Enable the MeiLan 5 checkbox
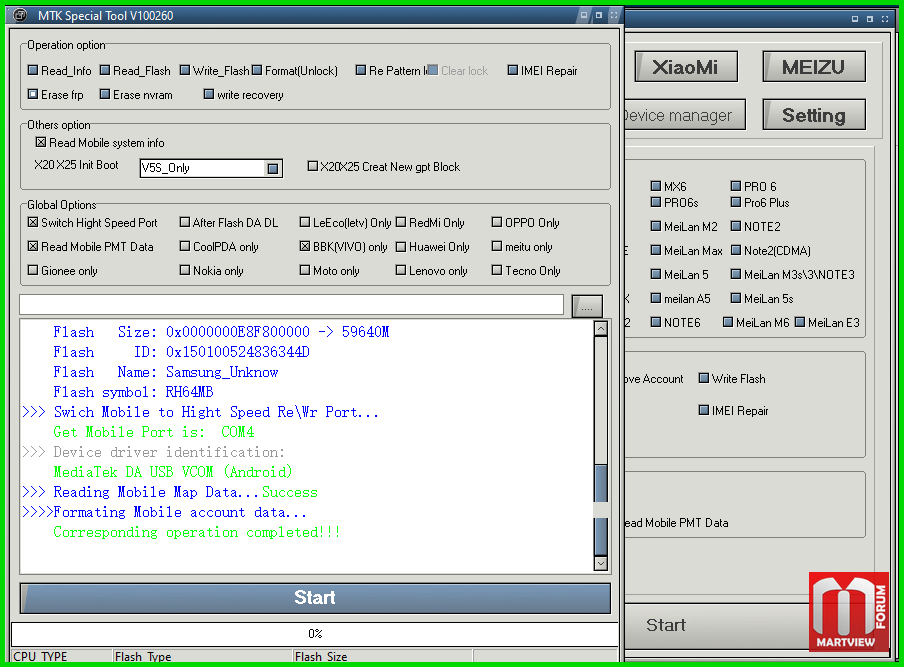904x667 pixels. pos(656,274)
